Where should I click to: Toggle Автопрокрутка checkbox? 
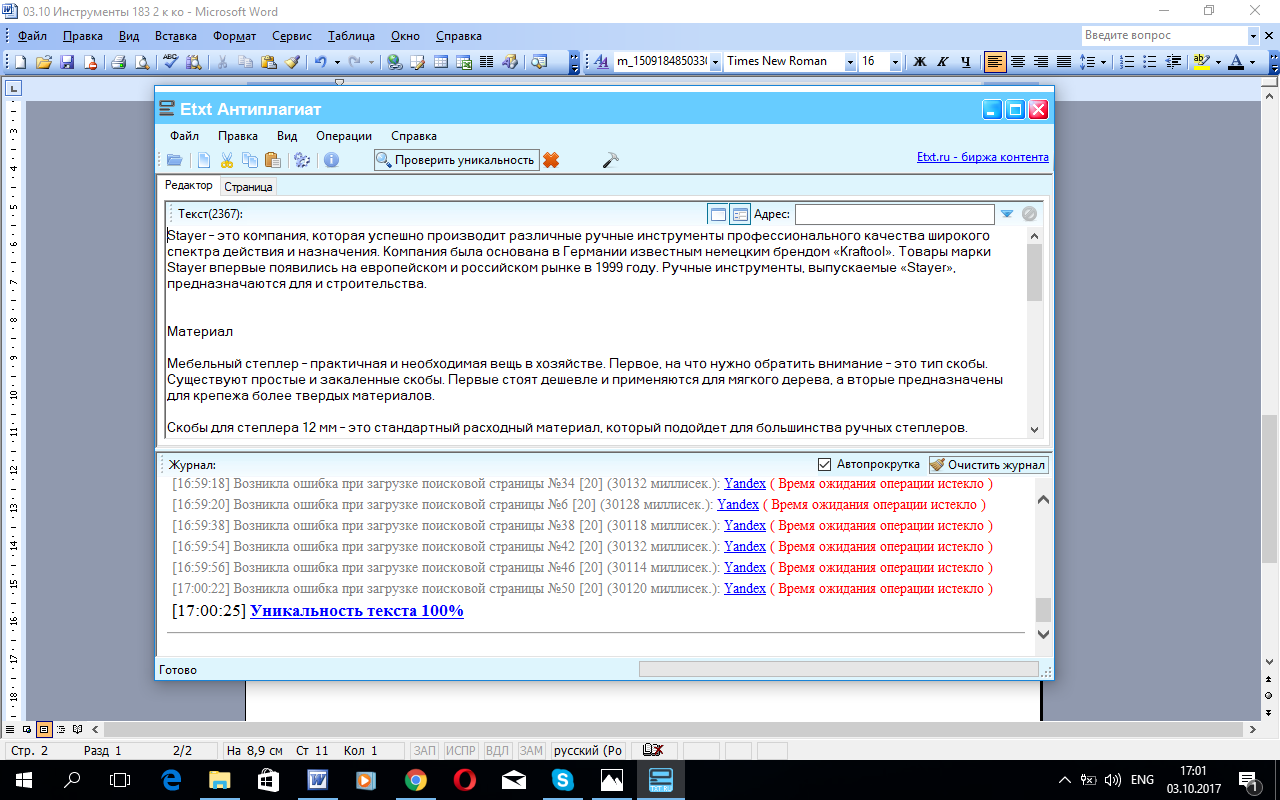825,464
